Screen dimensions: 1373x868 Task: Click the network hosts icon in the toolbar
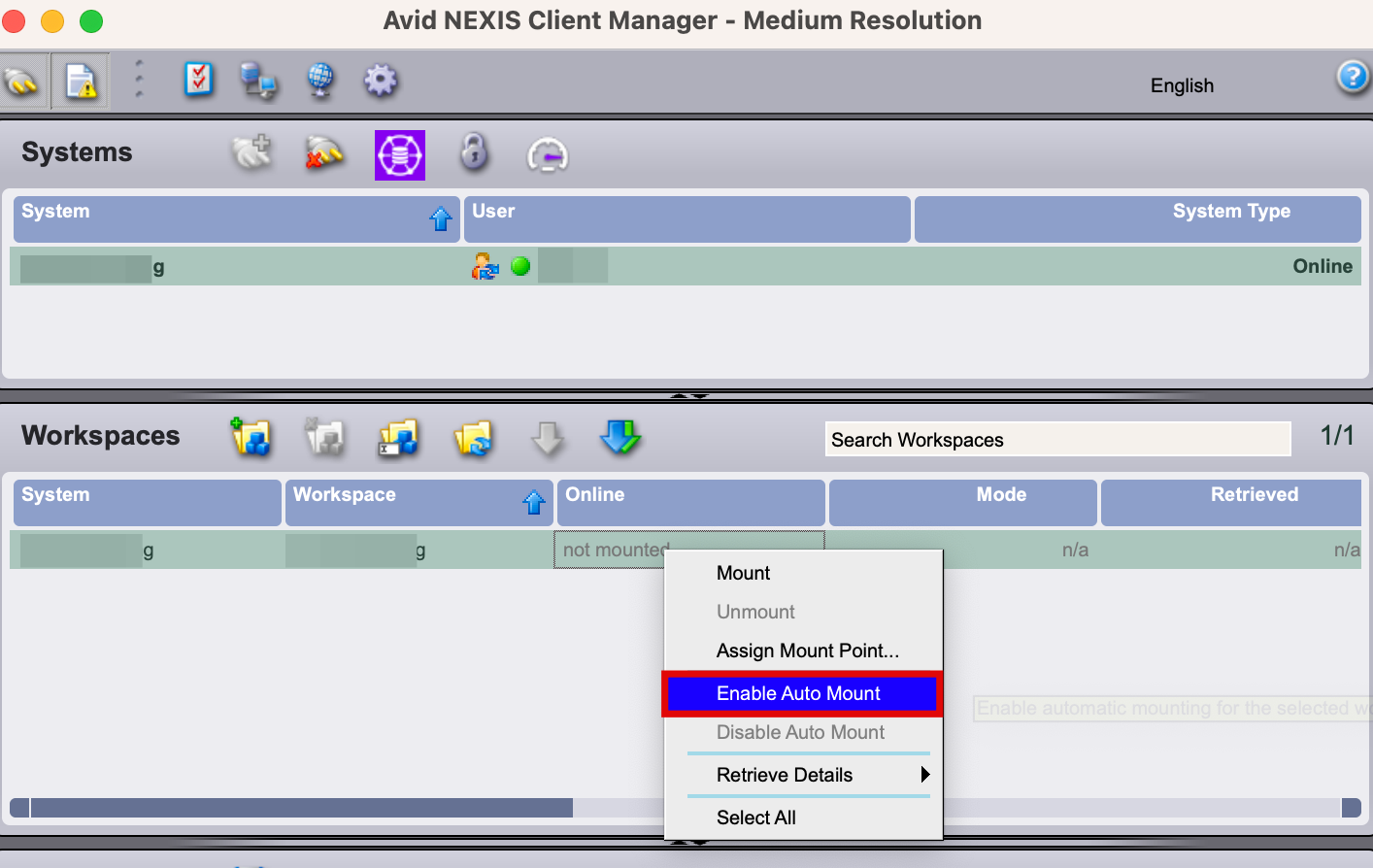pyautogui.click(x=257, y=81)
